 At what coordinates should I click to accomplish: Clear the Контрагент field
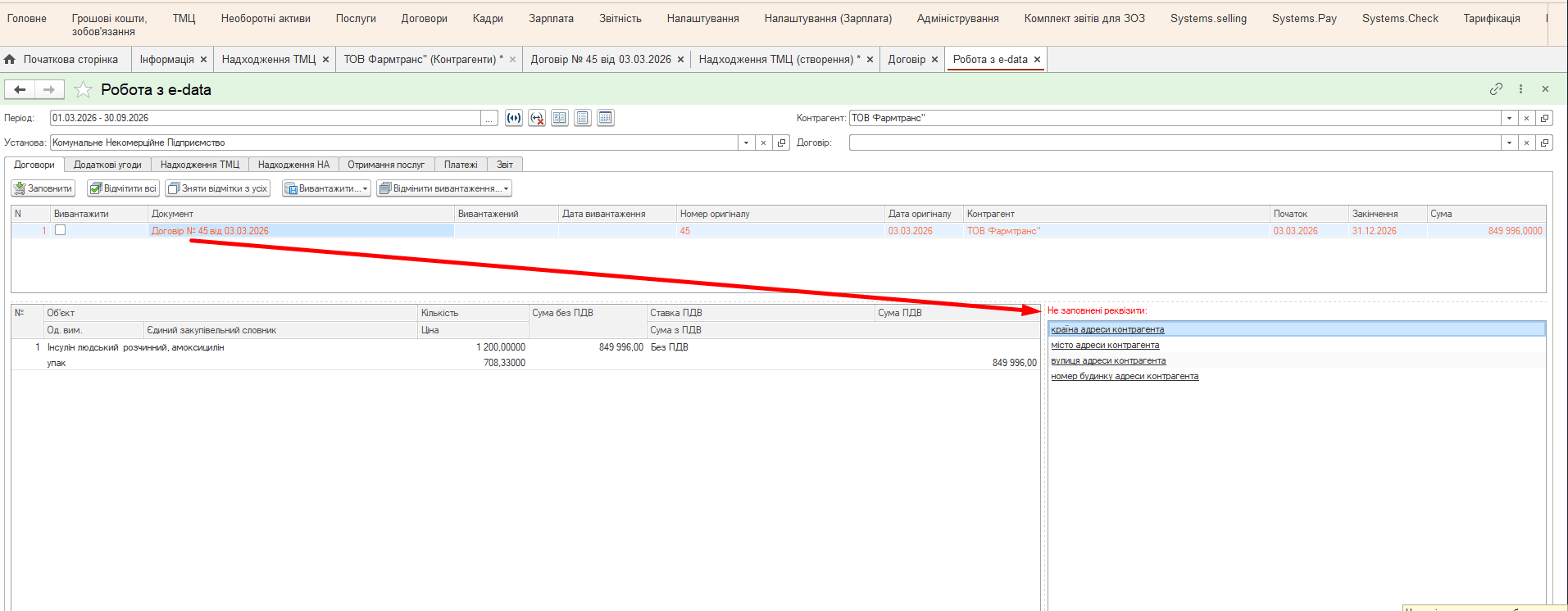click(x=1526, y=118)
